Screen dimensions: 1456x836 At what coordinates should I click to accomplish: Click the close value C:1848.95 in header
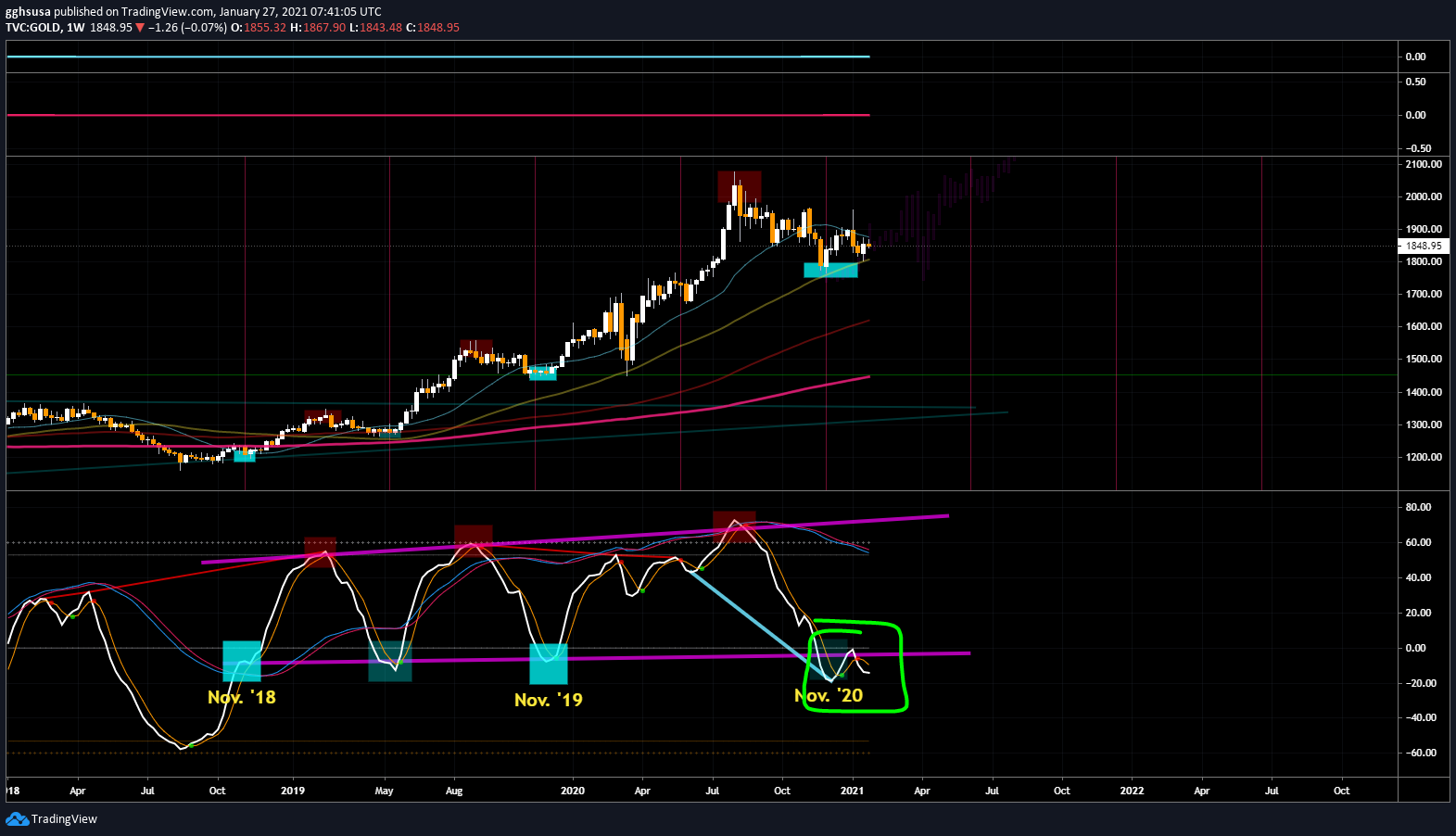point(433,28)
